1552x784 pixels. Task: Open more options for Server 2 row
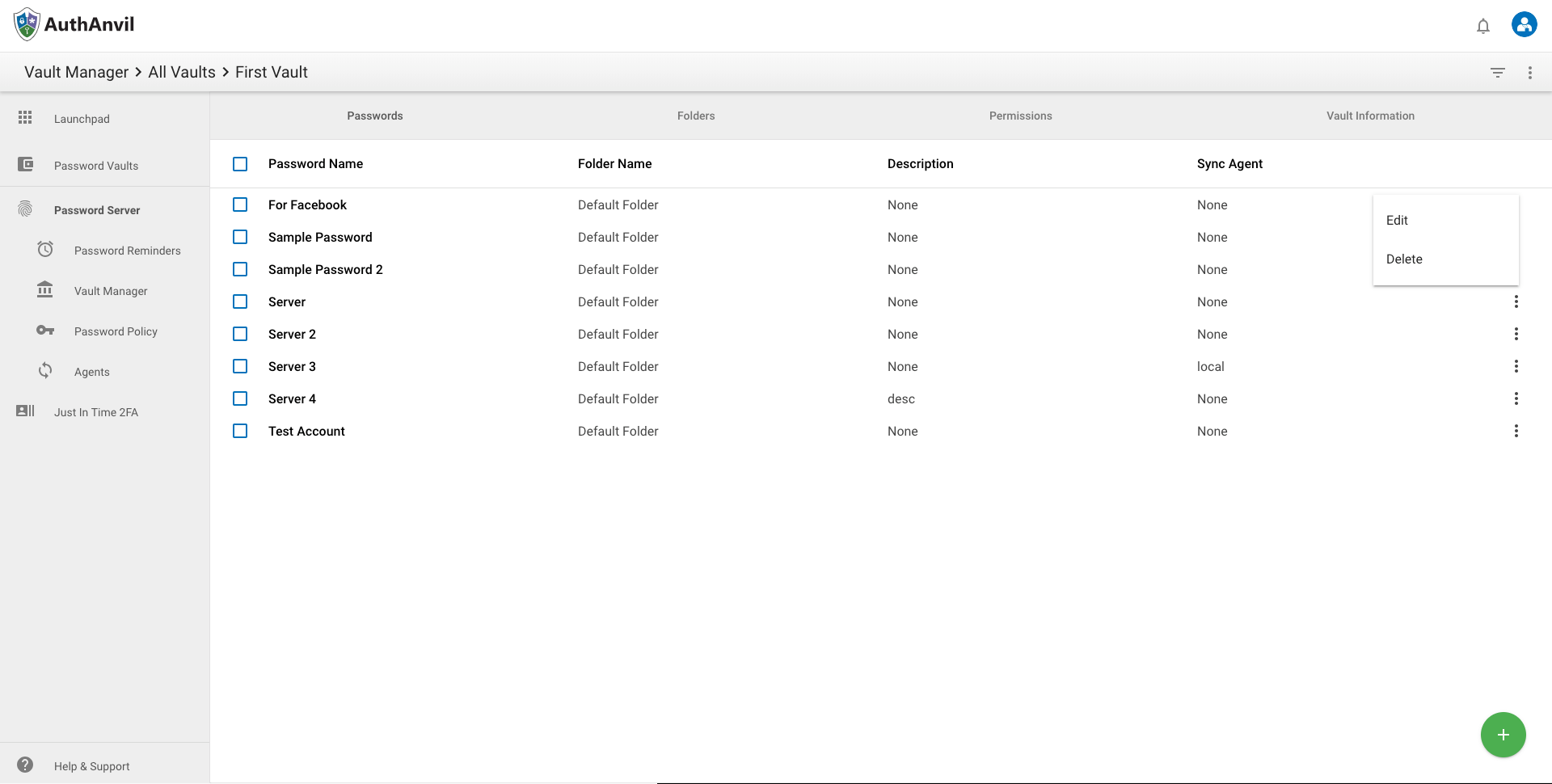[x=1516, y=334]
